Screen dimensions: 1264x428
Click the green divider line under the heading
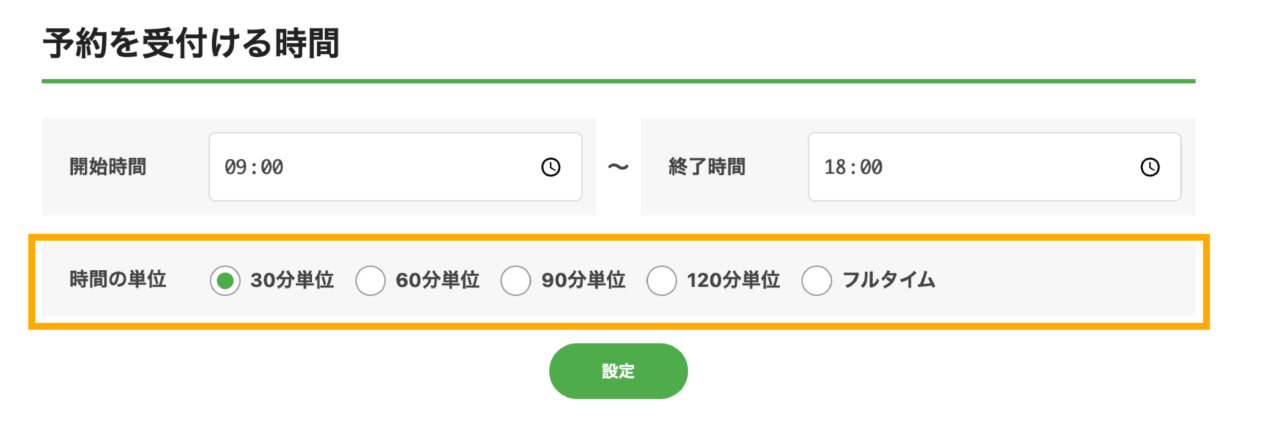[618, 81]
